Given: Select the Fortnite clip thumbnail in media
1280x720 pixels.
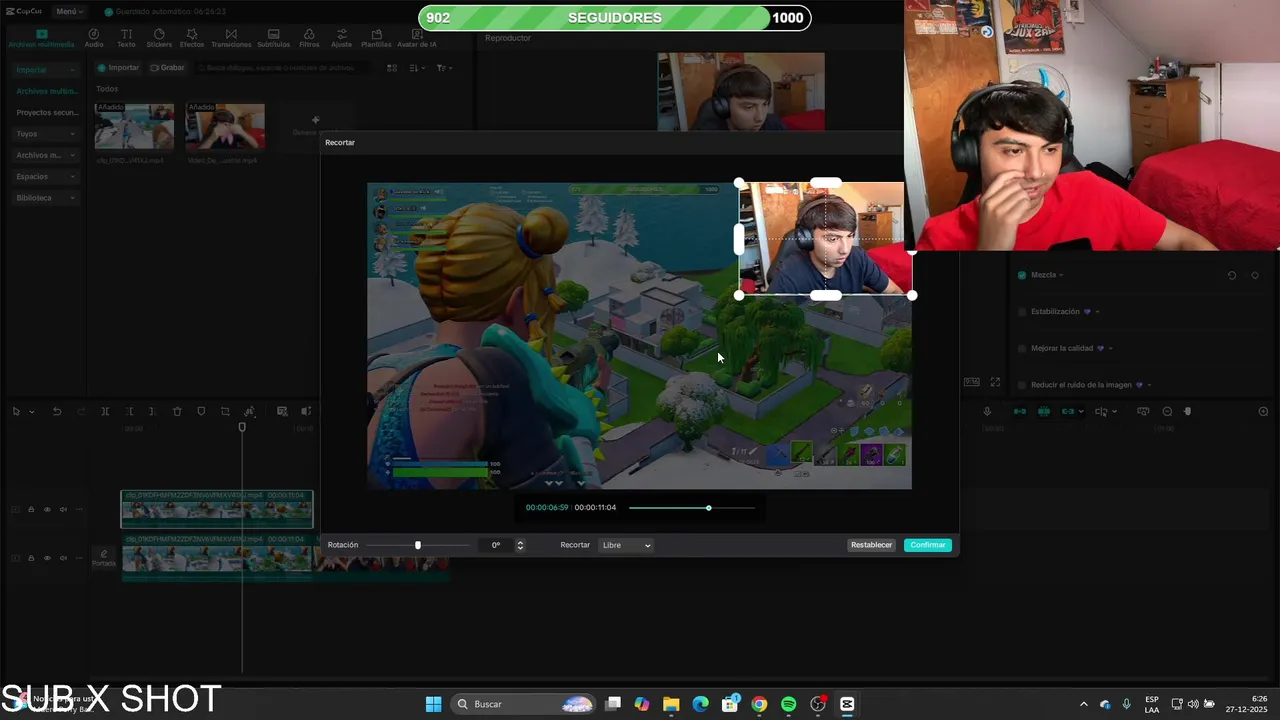Looking at the screenshot, I should 134,126.
